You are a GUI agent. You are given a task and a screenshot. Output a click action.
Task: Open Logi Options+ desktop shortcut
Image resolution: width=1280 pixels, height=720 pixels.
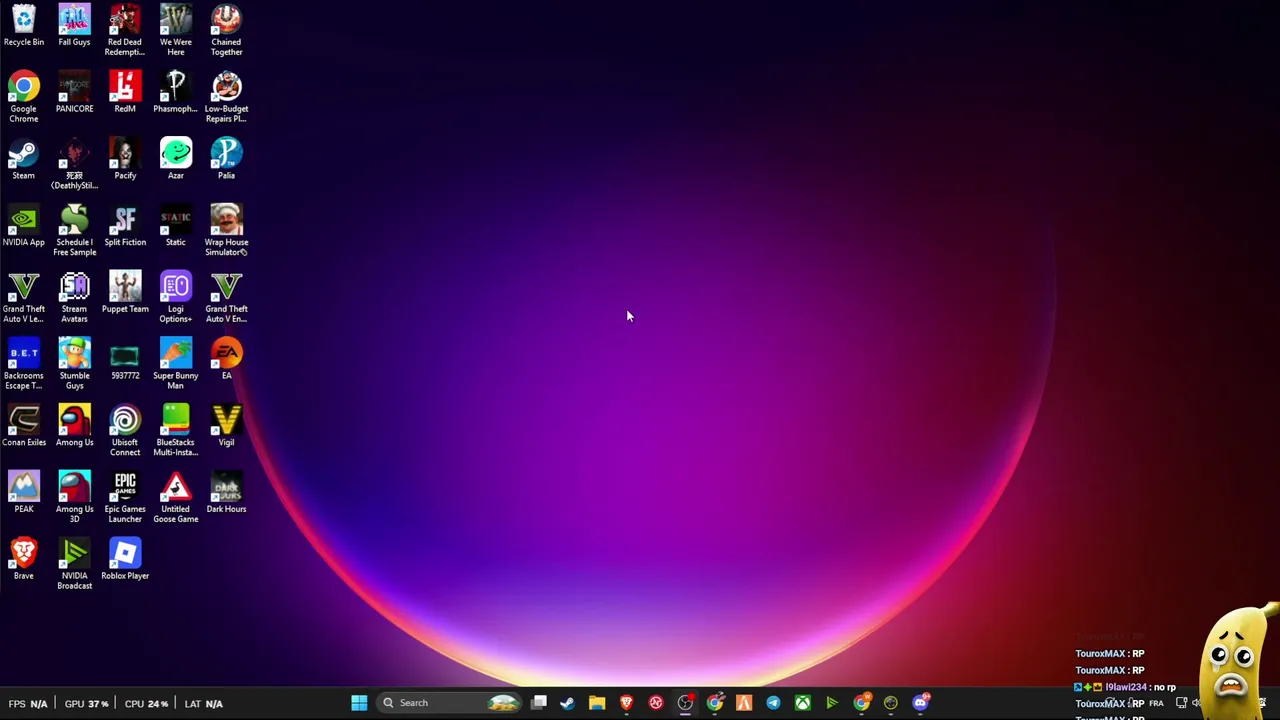click(175, 298)
